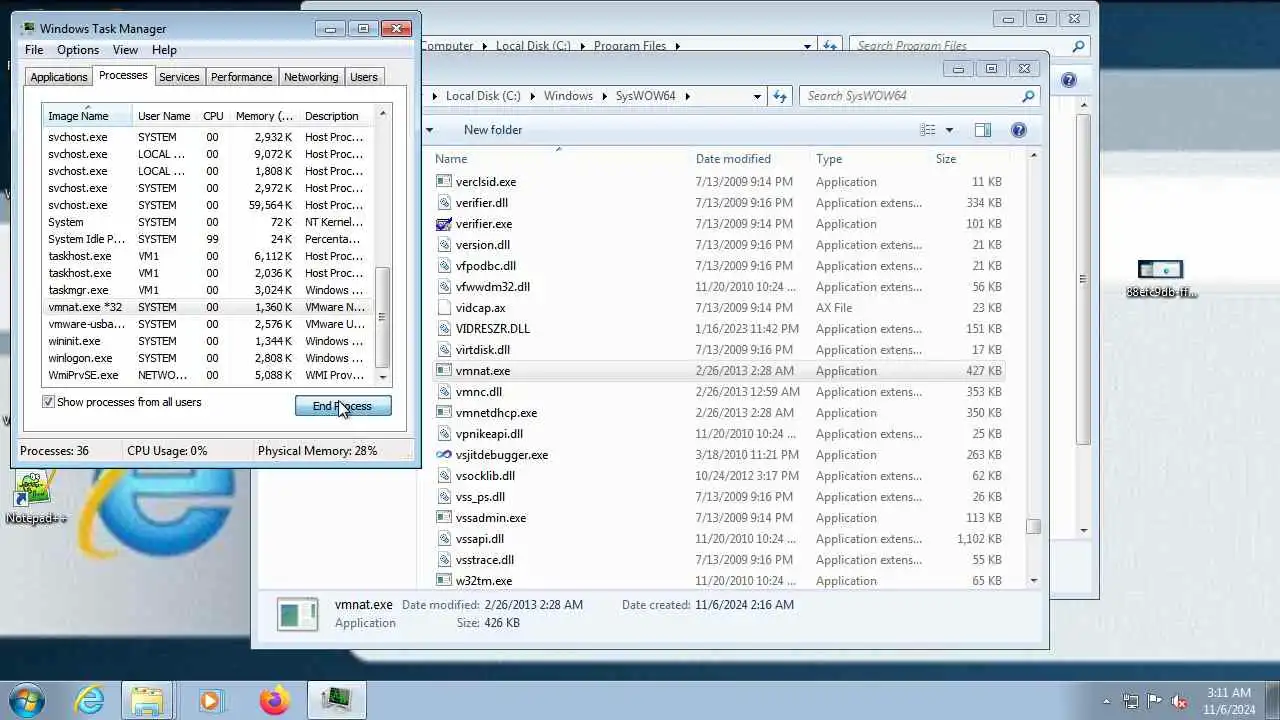Click the vssadmin.exe file icon
Image resolution: width=1280 pixels, height=720 pixels.
[444, 518]
